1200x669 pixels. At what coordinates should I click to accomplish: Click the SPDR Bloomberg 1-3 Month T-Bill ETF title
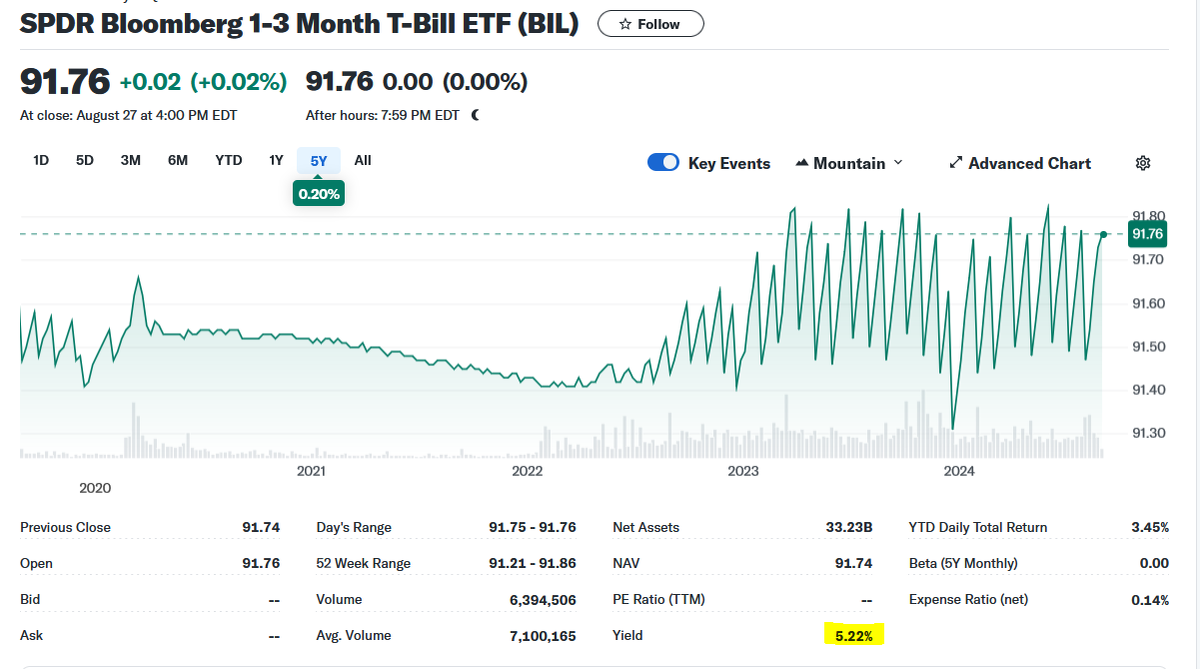point(299,24)
